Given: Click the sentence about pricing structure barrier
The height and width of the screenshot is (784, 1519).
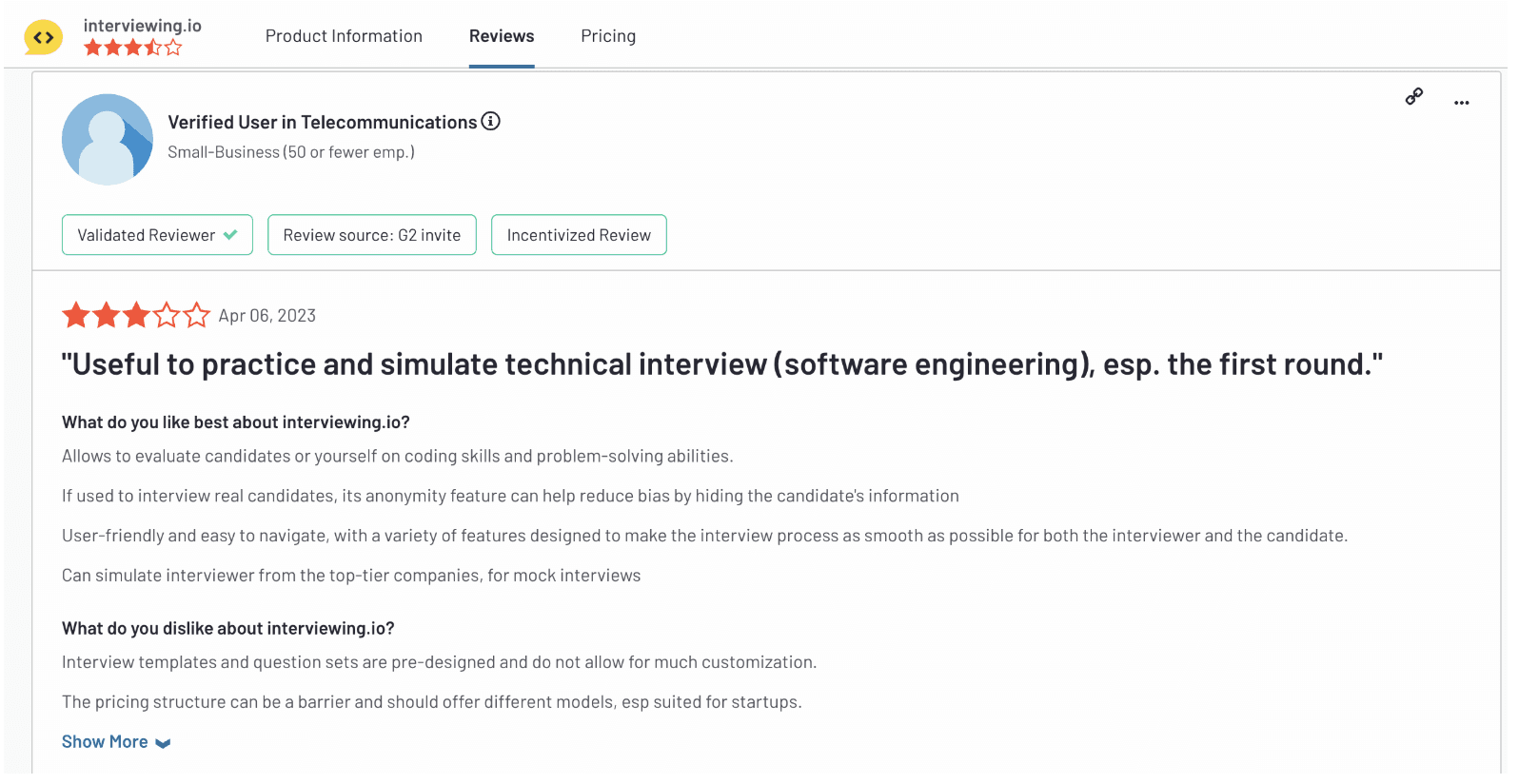Looking at the screenshot, I should pos(432,702).
